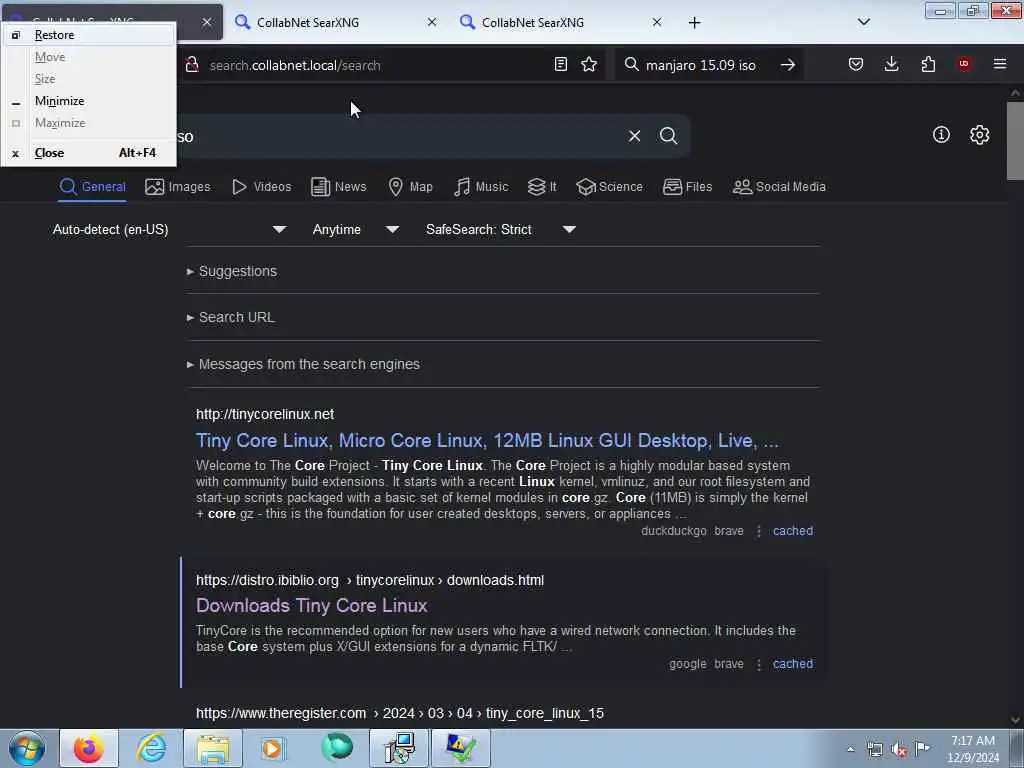Screen dimensions: 1024x768
Task: Open the SafeSearch: Strict dropdown
Action: [x=500, y=229]
